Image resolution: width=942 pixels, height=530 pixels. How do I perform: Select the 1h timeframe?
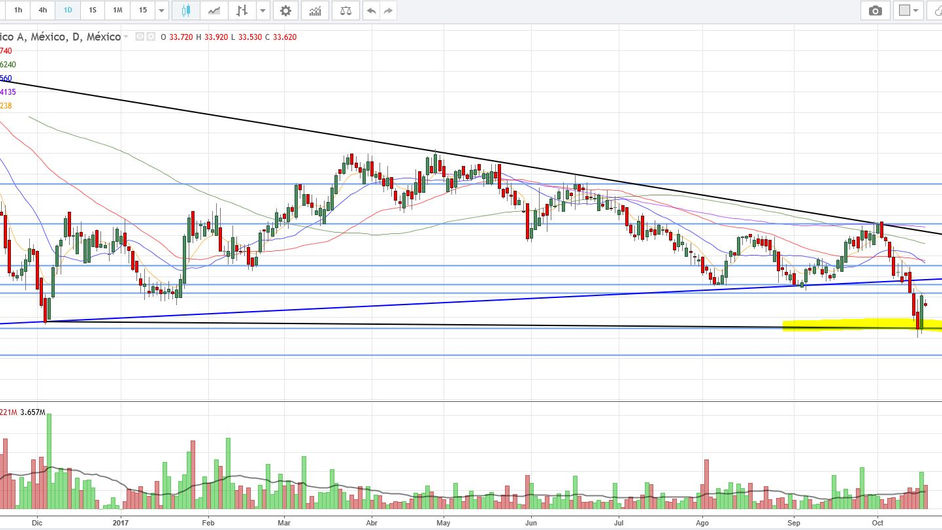coord(18,10)
